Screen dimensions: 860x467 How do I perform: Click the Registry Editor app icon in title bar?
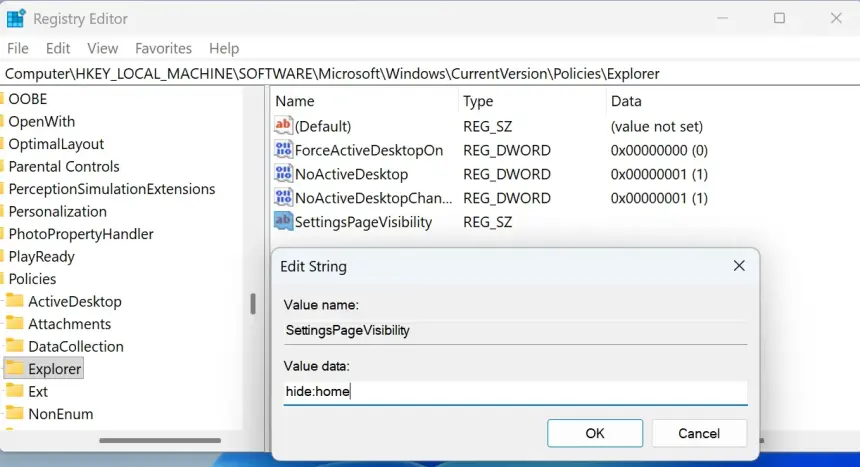16,18
